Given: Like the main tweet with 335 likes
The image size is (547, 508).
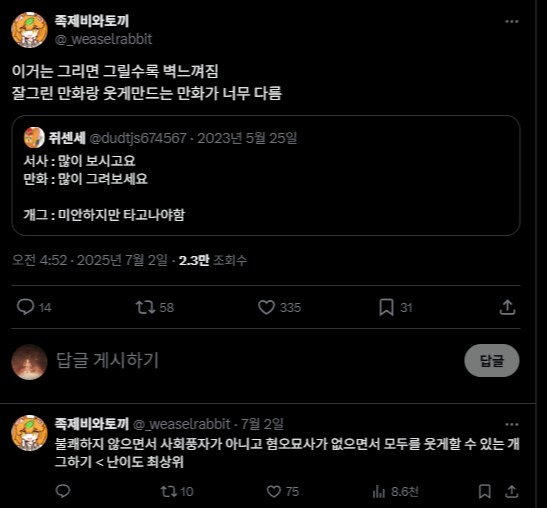Looking at the screenshot, I should 267,307.
